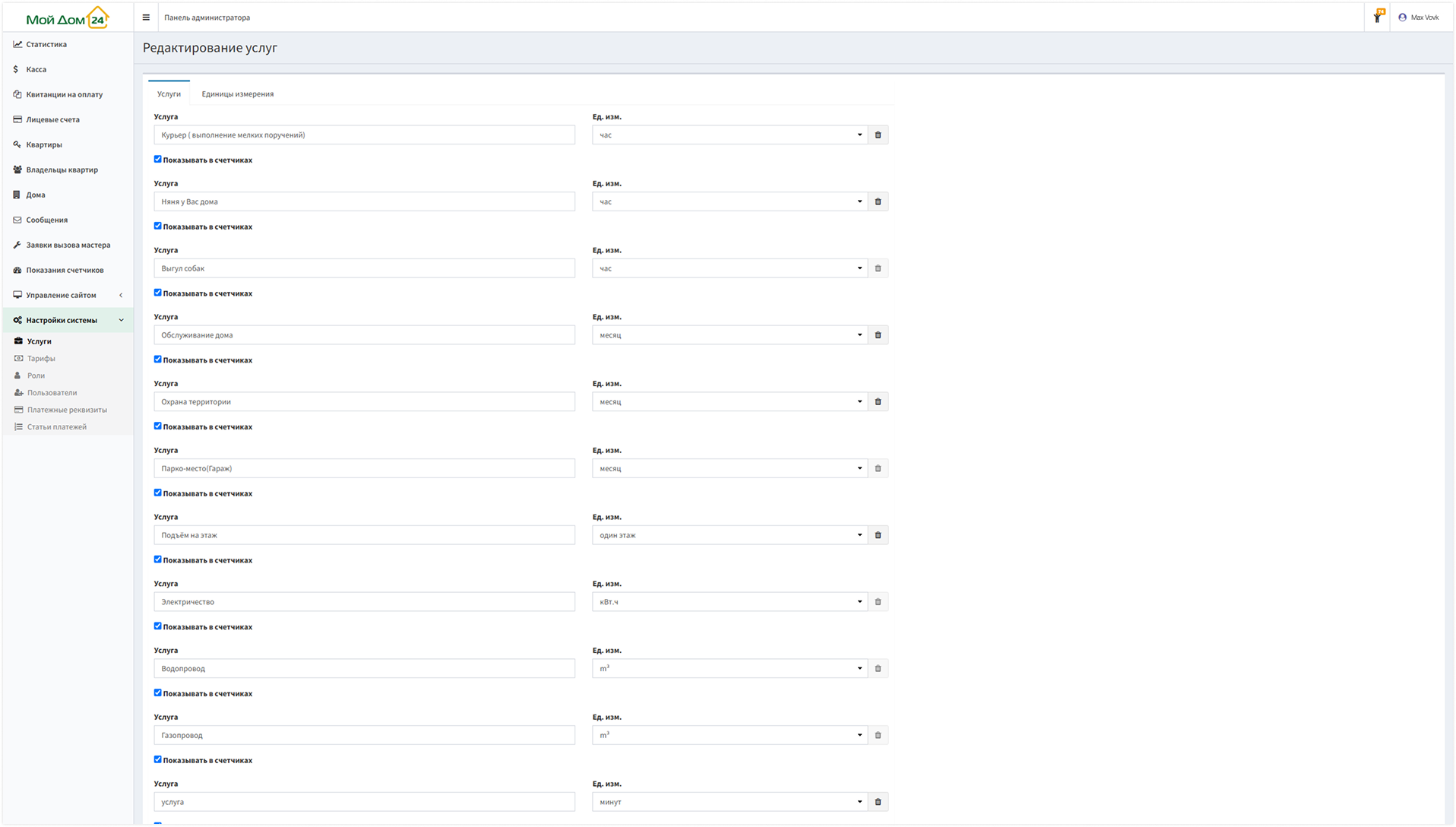This screenshot has height=827, width=1456.
Task: Open notifications icon with badge
Action: tap(1377, 17)
